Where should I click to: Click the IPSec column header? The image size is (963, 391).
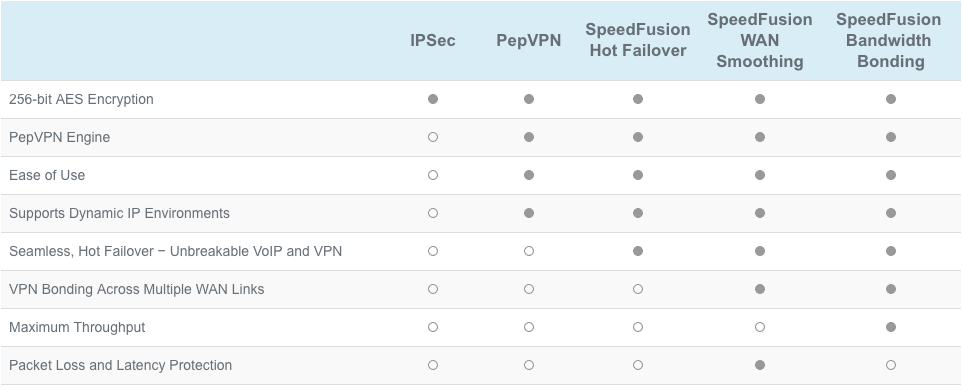pos(433,41)
